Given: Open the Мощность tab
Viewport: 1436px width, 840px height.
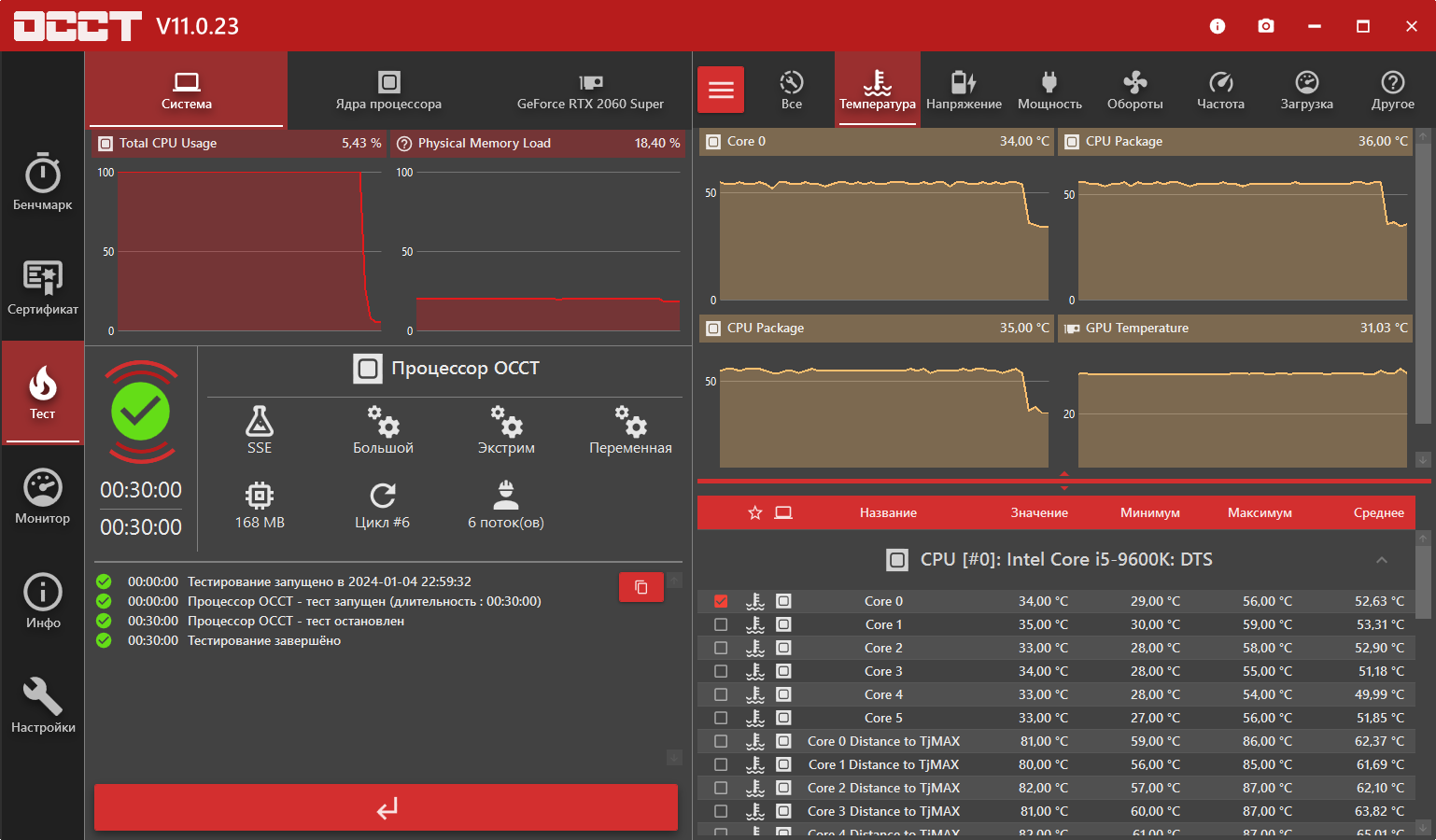Looking at the screenshot, I should point(1049,90).
